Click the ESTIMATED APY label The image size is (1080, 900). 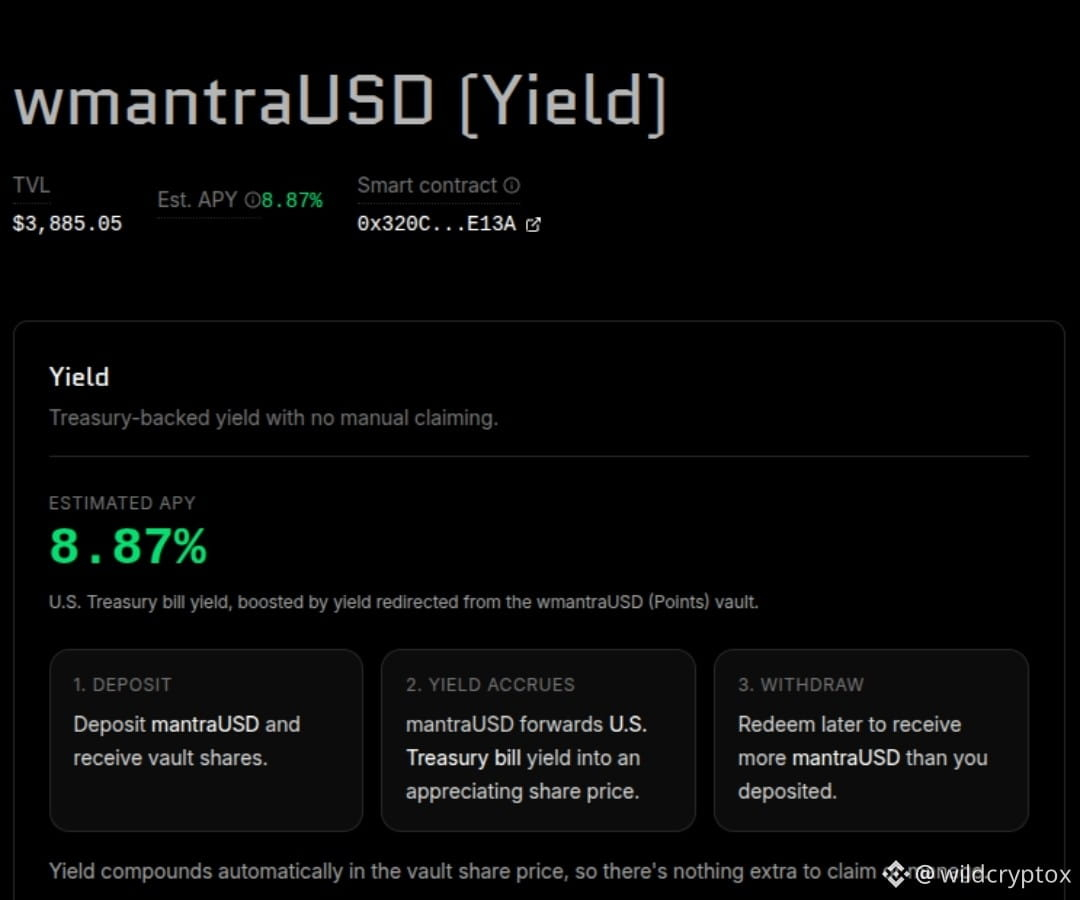(x=123, y=503)
